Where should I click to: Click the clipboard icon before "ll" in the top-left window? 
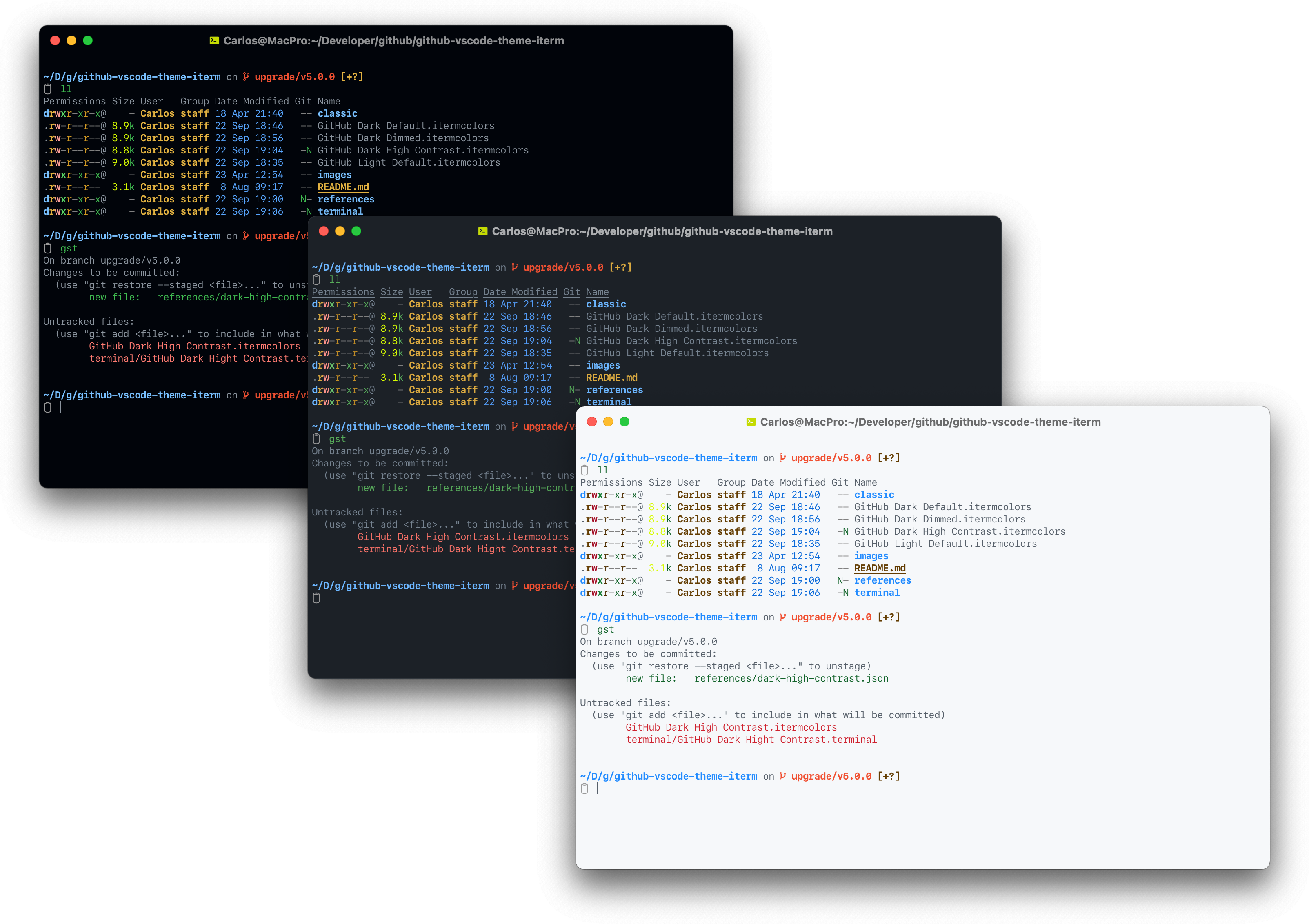tap(48, 89)
